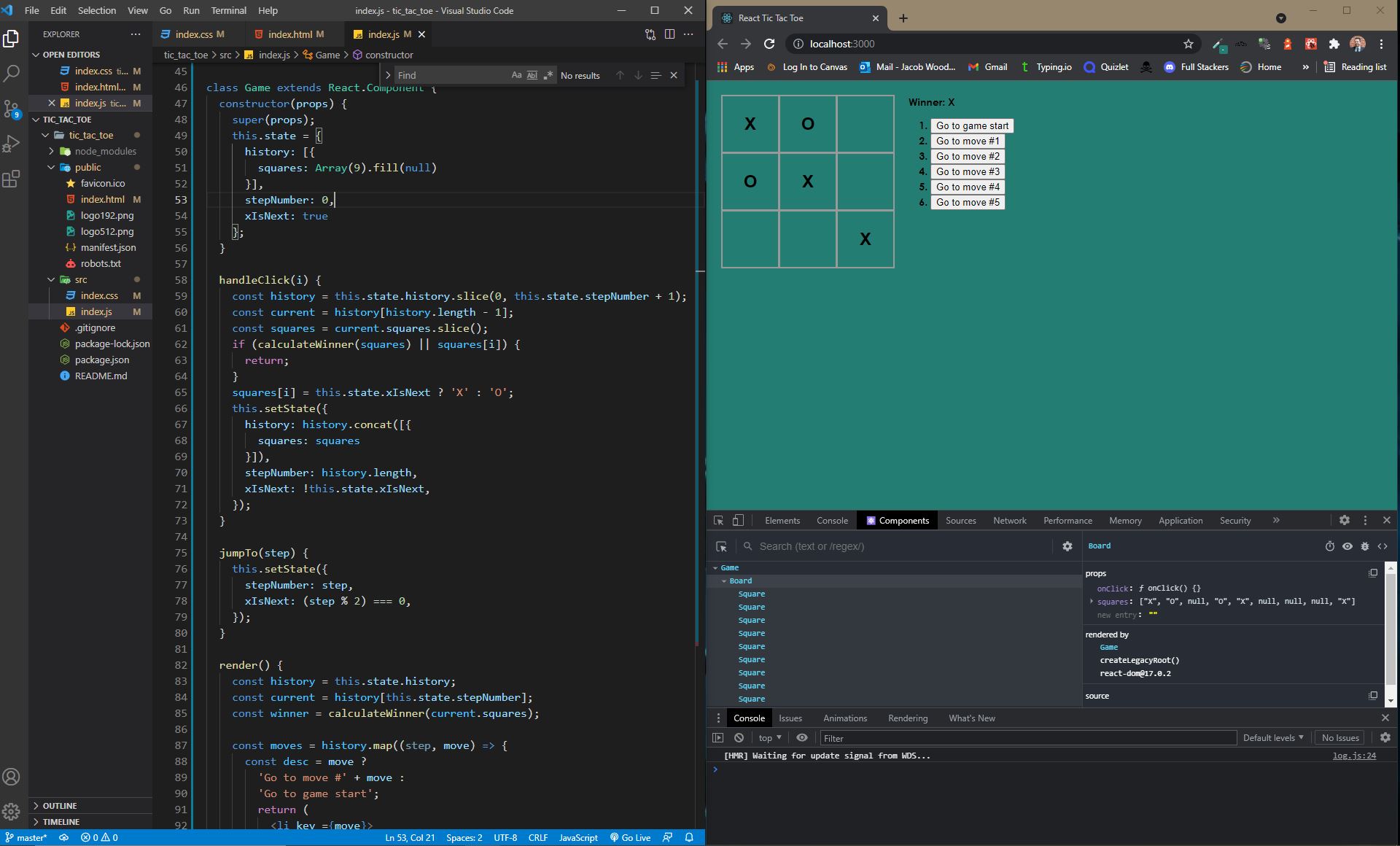1400x846 pixels.
Task: Open Source Control view in activity bar
Action: (12, 109)
